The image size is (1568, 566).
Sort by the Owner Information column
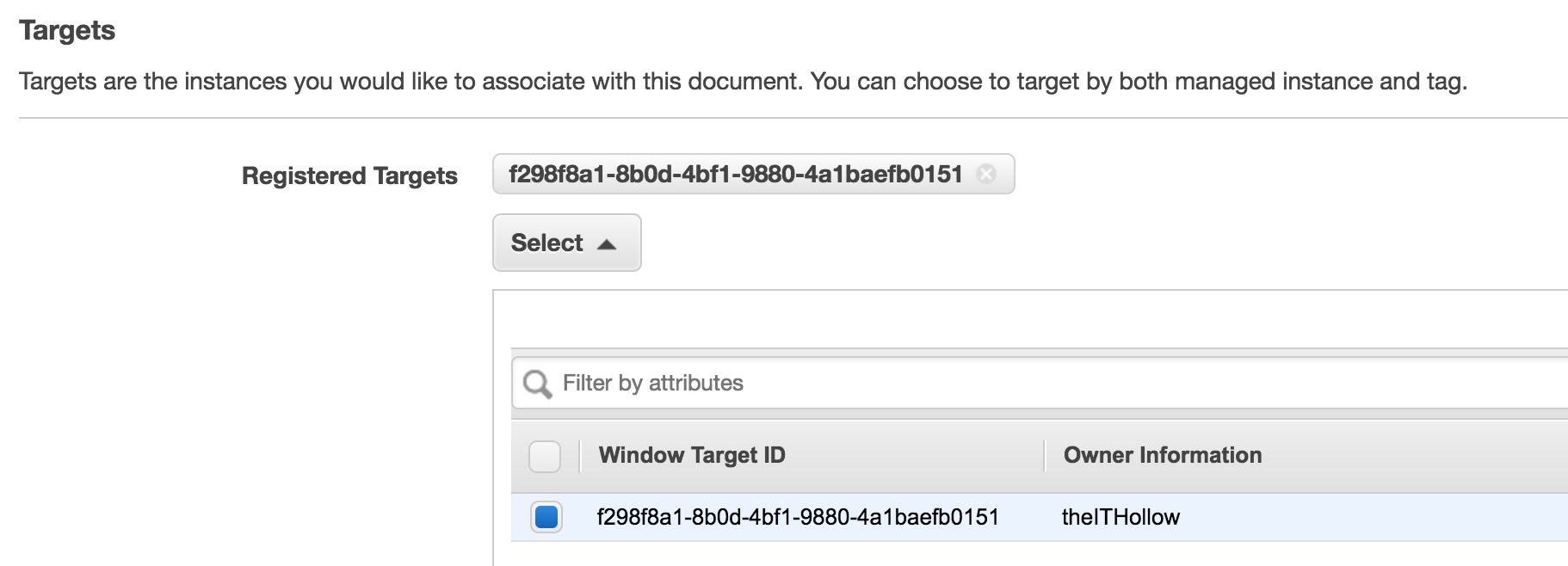1162,455
